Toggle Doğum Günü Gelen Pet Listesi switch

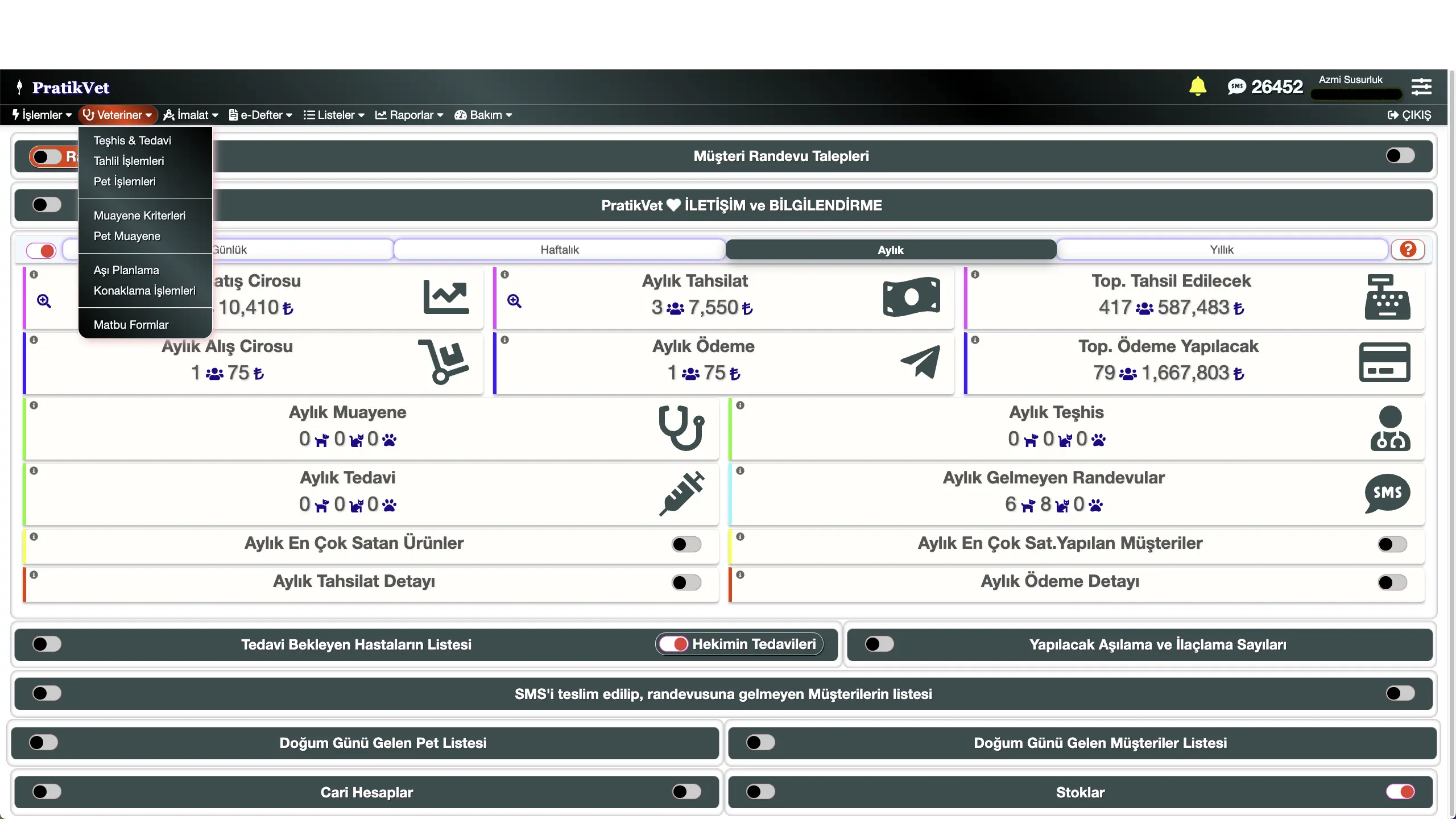44,742
